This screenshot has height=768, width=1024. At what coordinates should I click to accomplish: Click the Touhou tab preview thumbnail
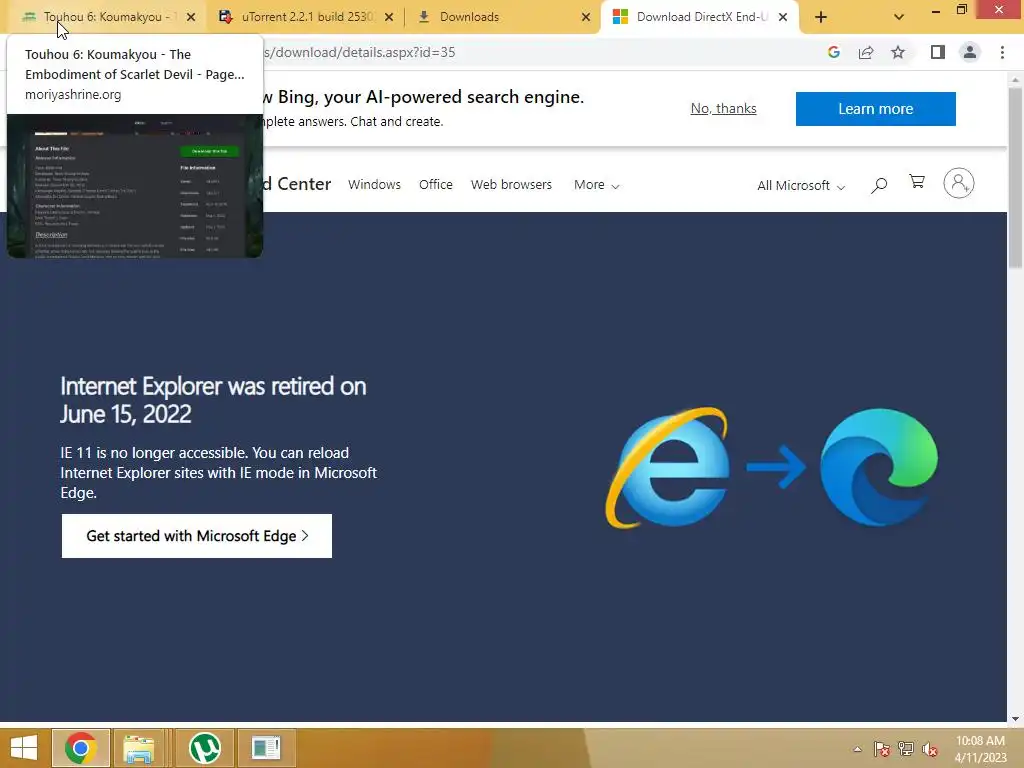pos(135,186)
